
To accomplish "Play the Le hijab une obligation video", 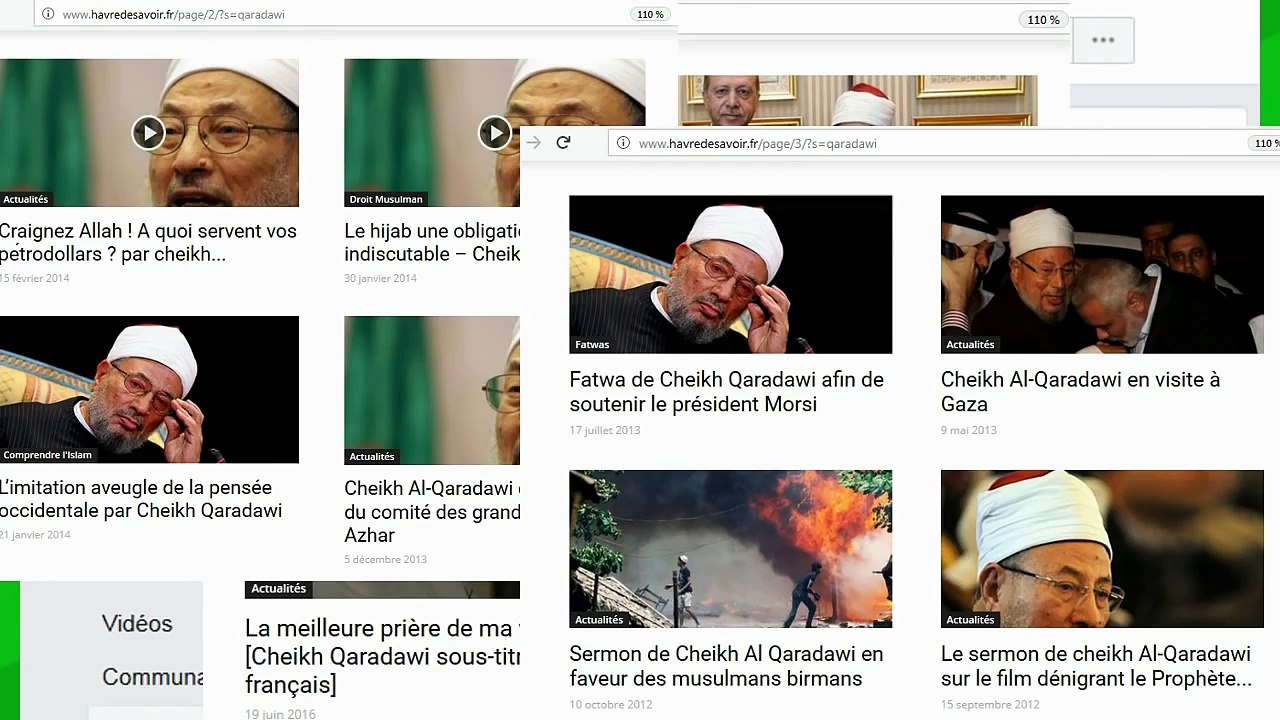I will (494, 133).
